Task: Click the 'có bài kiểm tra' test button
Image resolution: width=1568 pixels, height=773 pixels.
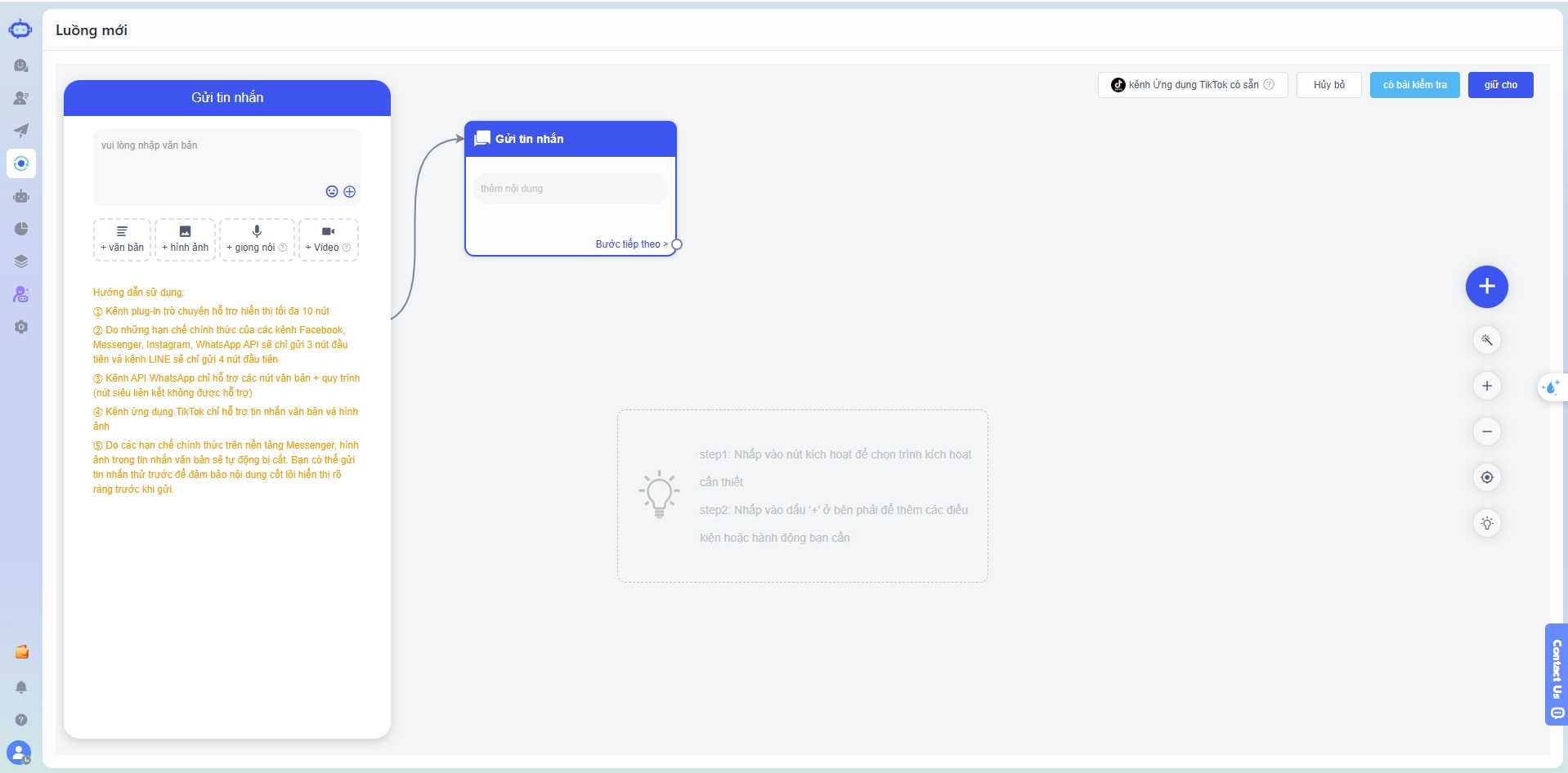Action: [x=1415, y=85]
